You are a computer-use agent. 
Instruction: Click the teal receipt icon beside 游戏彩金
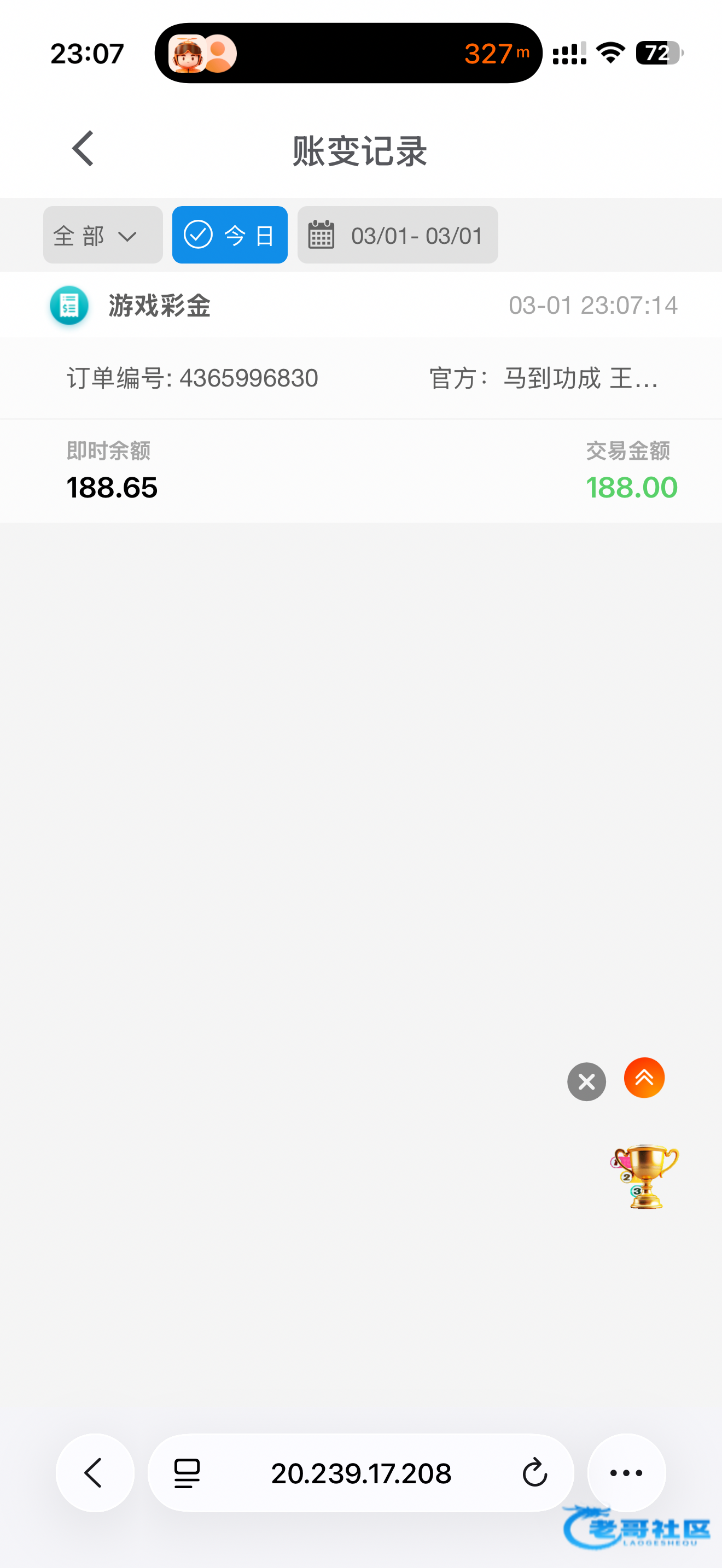[x=69, y=306]
